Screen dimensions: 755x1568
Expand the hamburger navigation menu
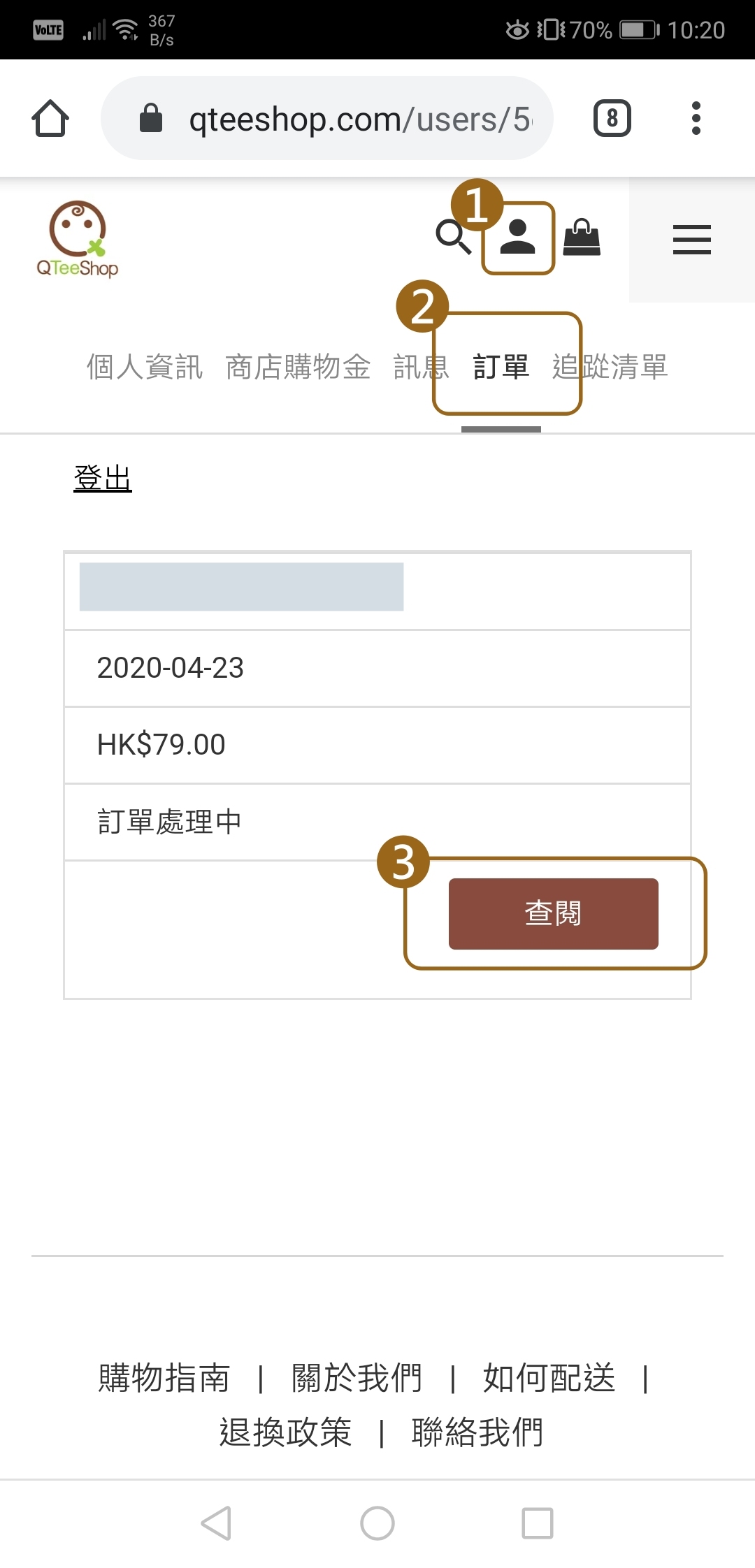click(691, 240)
